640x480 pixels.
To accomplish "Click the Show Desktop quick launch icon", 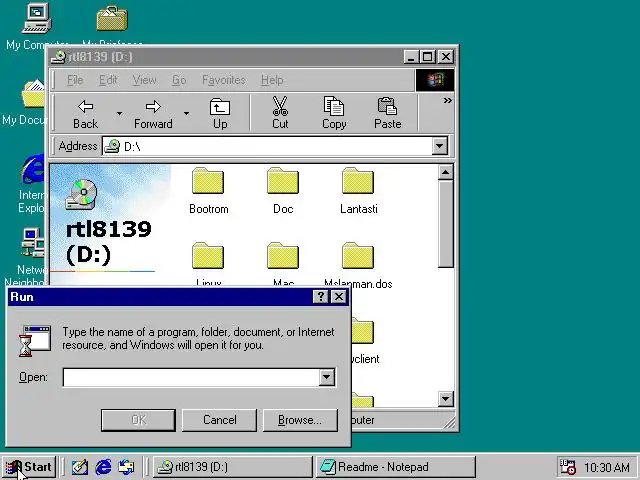I will click(x=80, y=467).
